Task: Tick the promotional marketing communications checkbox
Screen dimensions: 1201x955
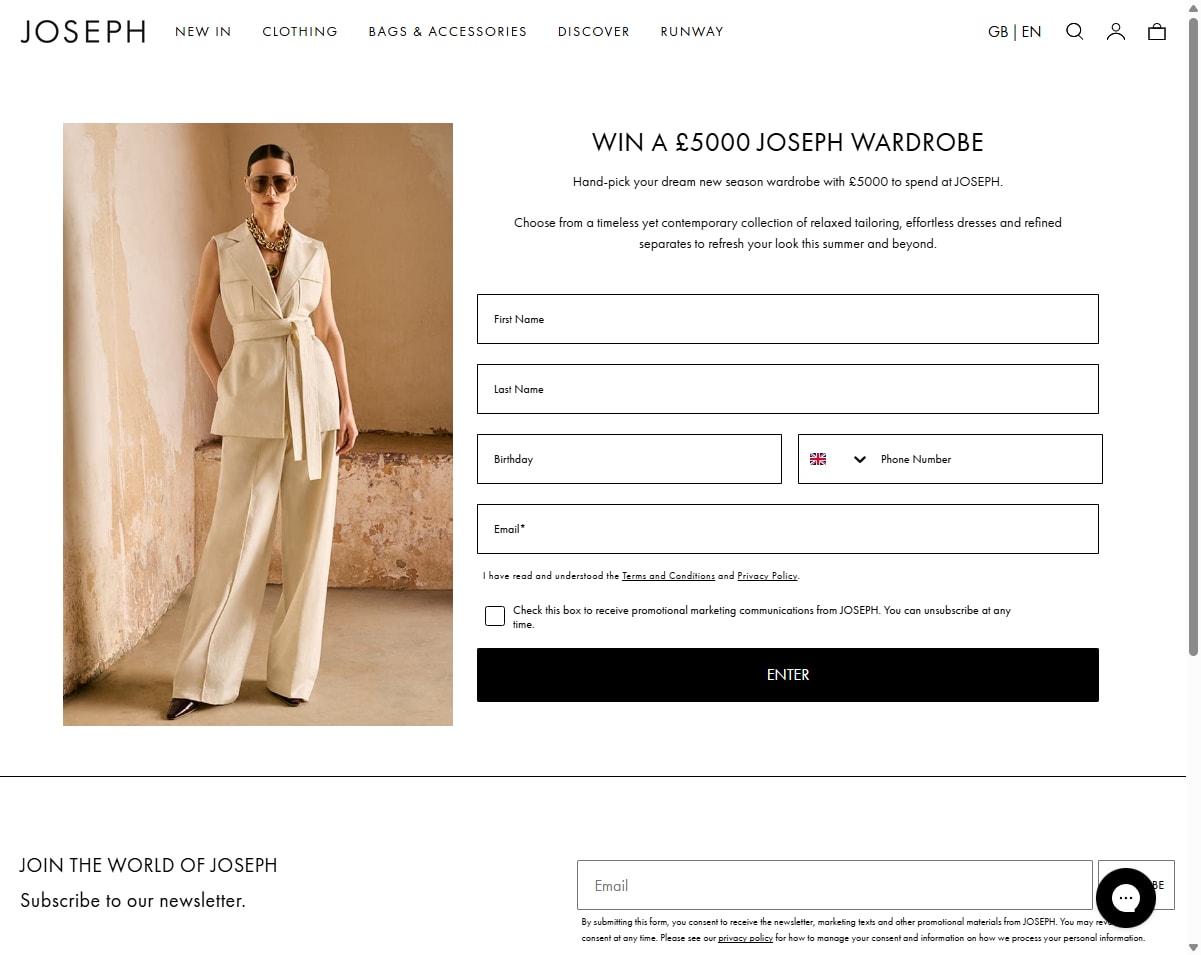Action: (495, 616)
